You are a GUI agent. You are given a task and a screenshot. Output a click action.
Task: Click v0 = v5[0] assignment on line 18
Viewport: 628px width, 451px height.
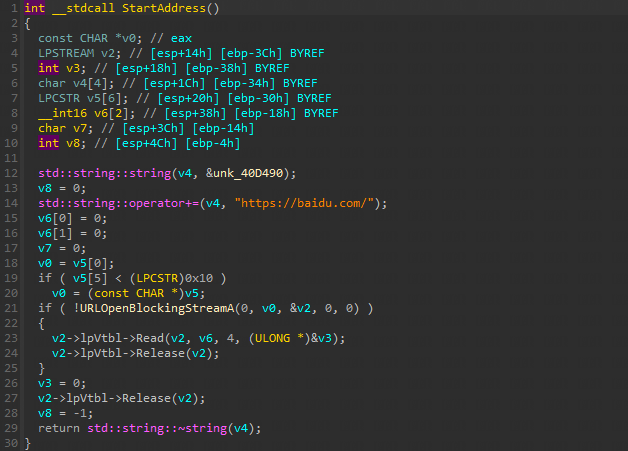coord(76,263)
